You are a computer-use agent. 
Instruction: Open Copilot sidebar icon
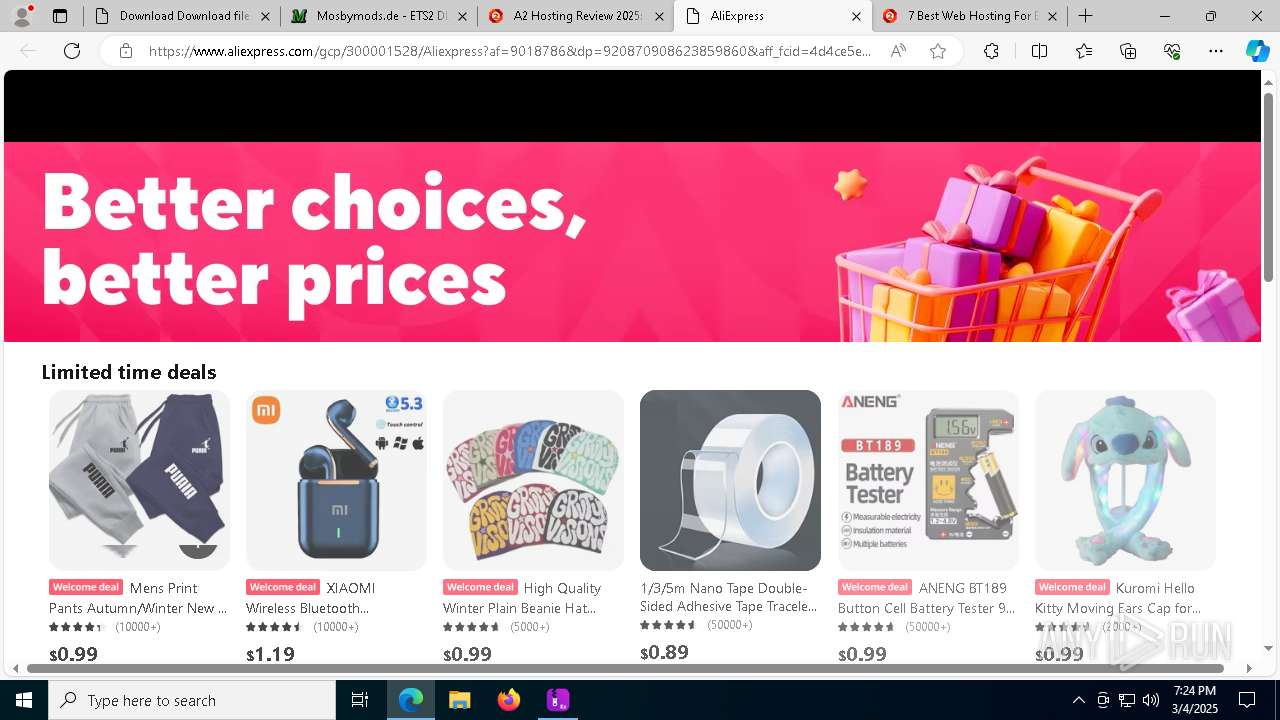(1257, 51)
